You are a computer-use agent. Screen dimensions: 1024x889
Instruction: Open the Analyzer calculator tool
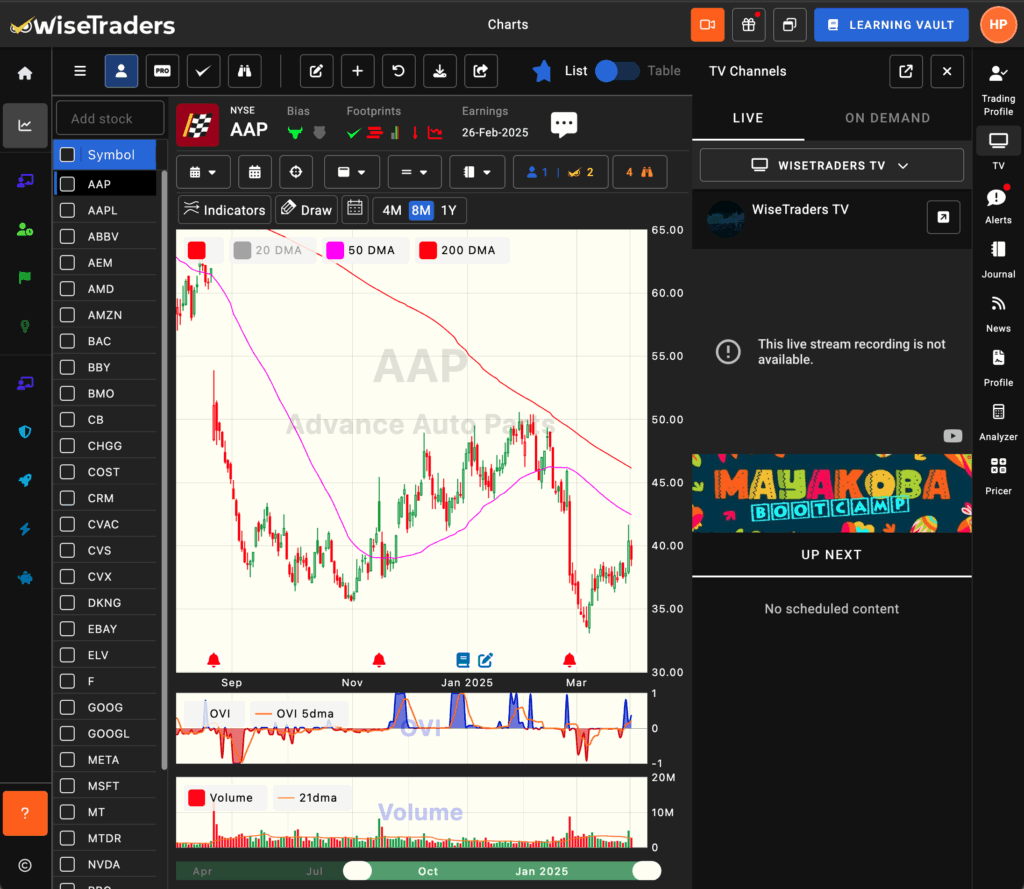[998, 420]
